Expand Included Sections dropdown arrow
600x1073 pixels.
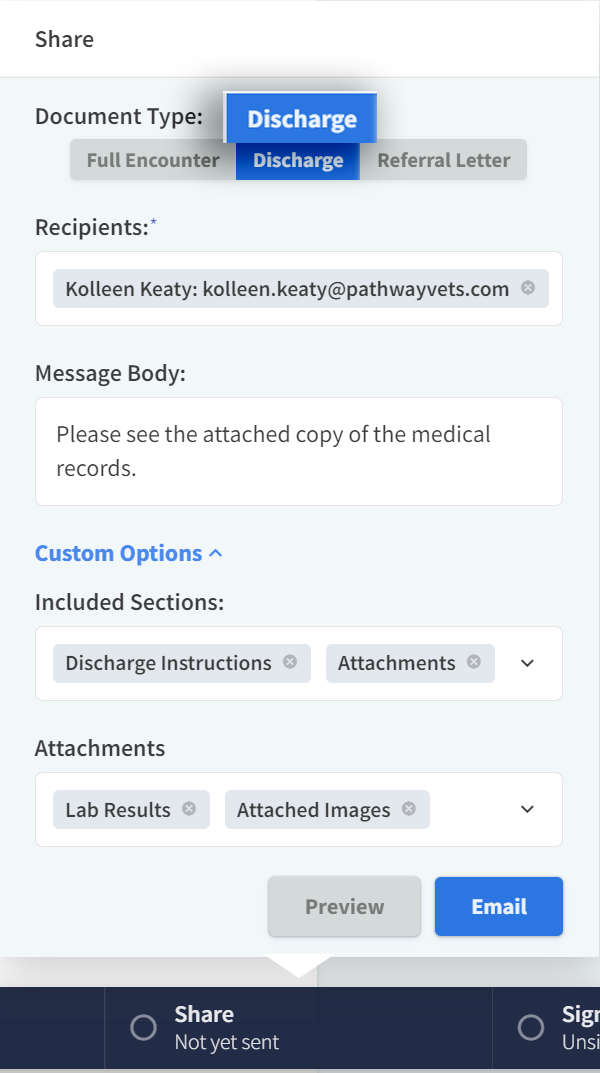pos(528,663)
